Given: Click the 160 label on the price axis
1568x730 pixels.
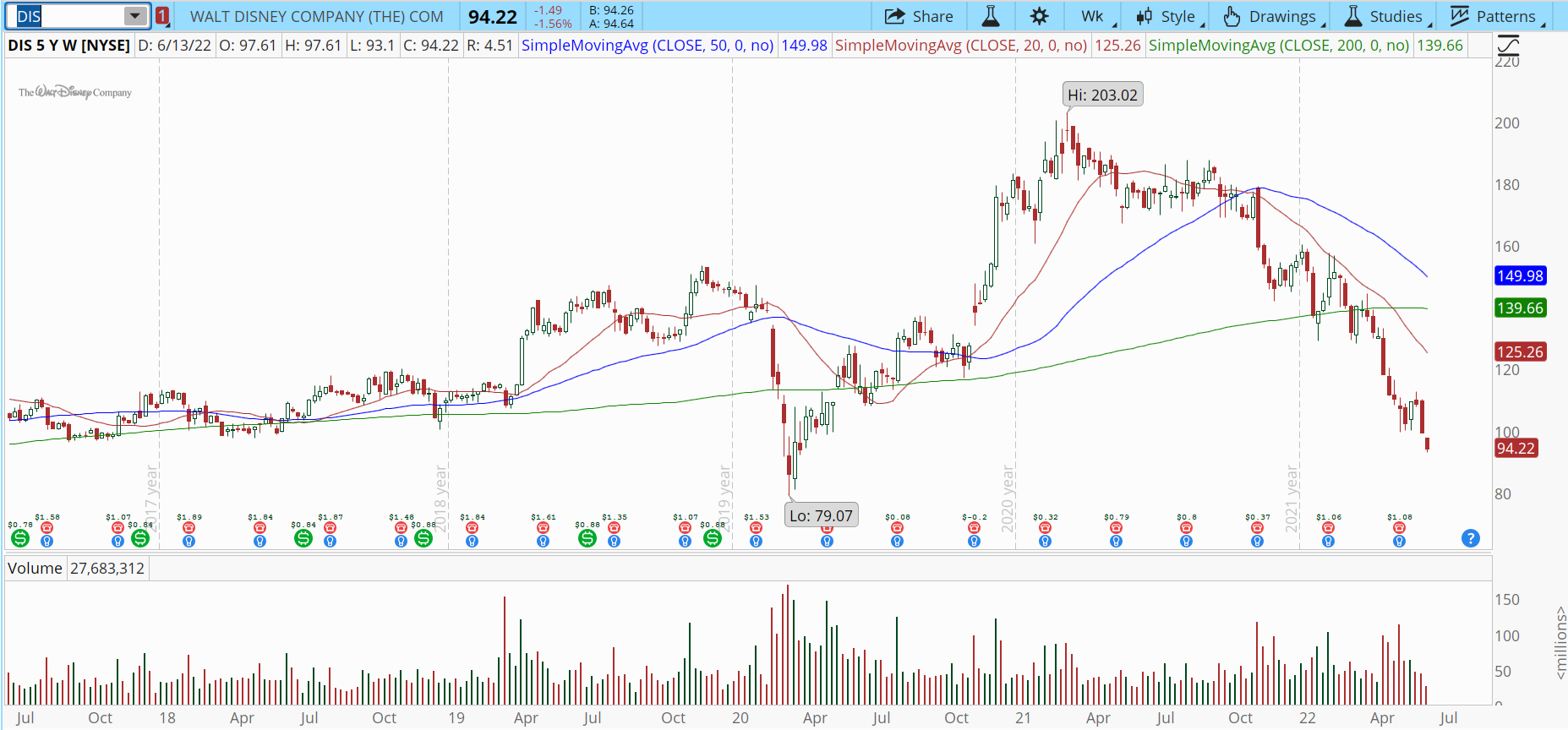Looking at the screenshot, I should (1507, 247).
